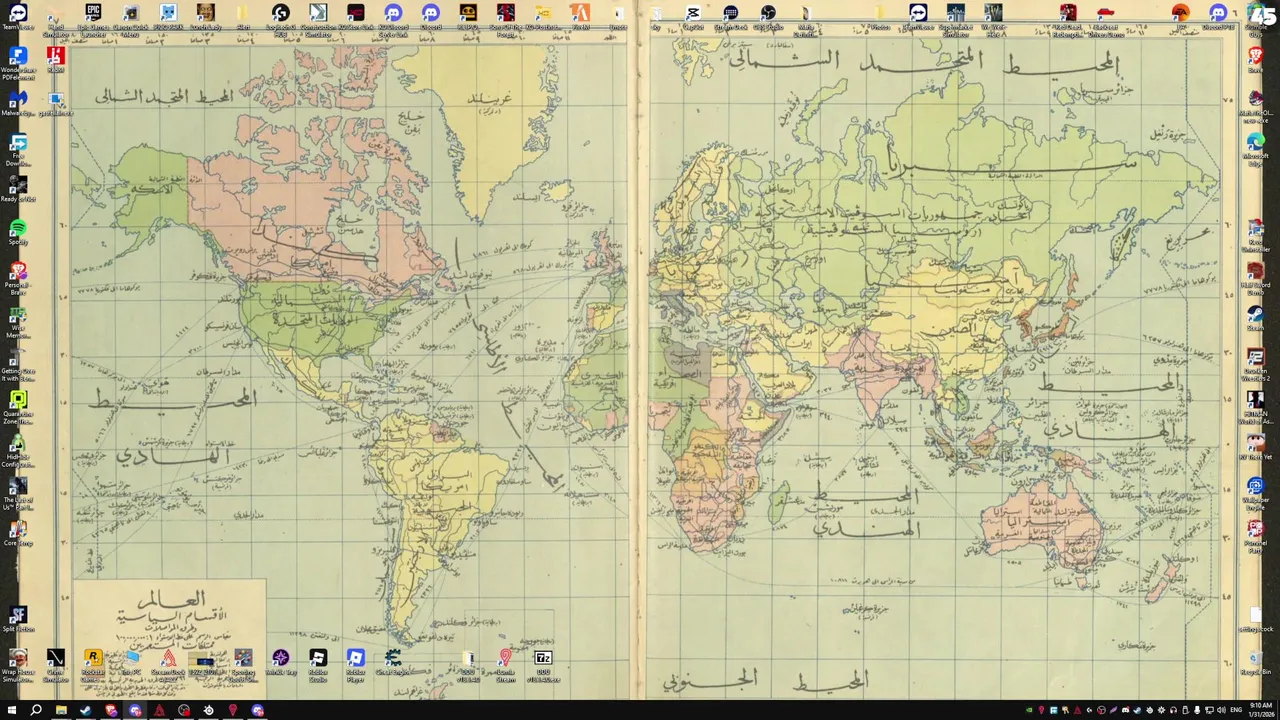
Task: Switch to the Brave browser on the taskbar
Action: coord(111,710)
